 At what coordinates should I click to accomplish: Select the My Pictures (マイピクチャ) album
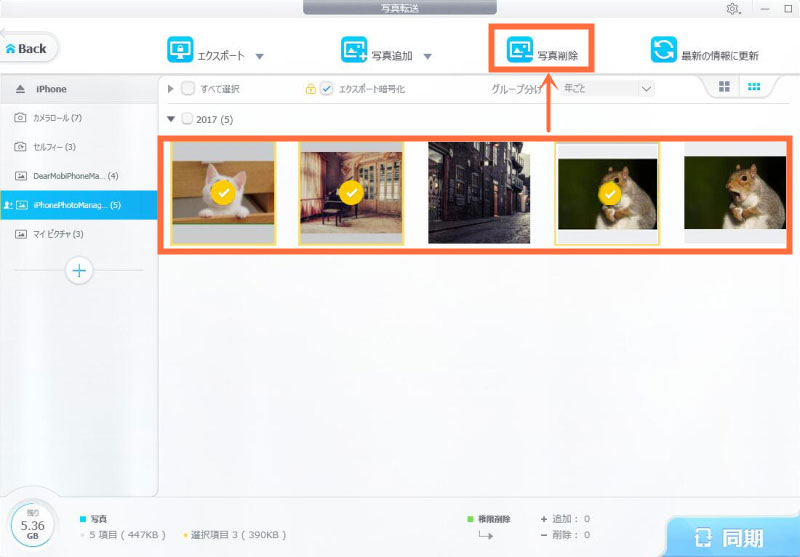click(x=62, y=234)
